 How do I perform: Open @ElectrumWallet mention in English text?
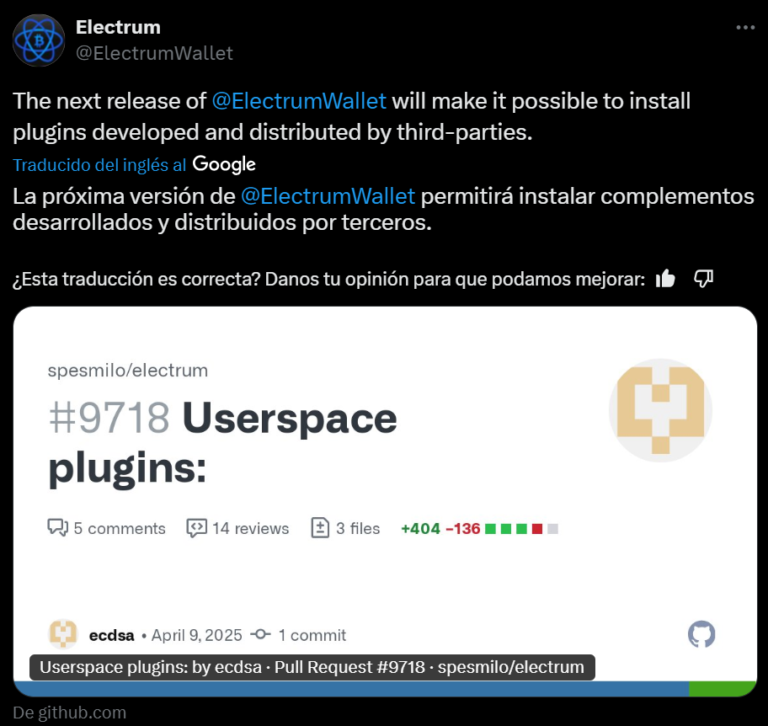coord(299,101)
